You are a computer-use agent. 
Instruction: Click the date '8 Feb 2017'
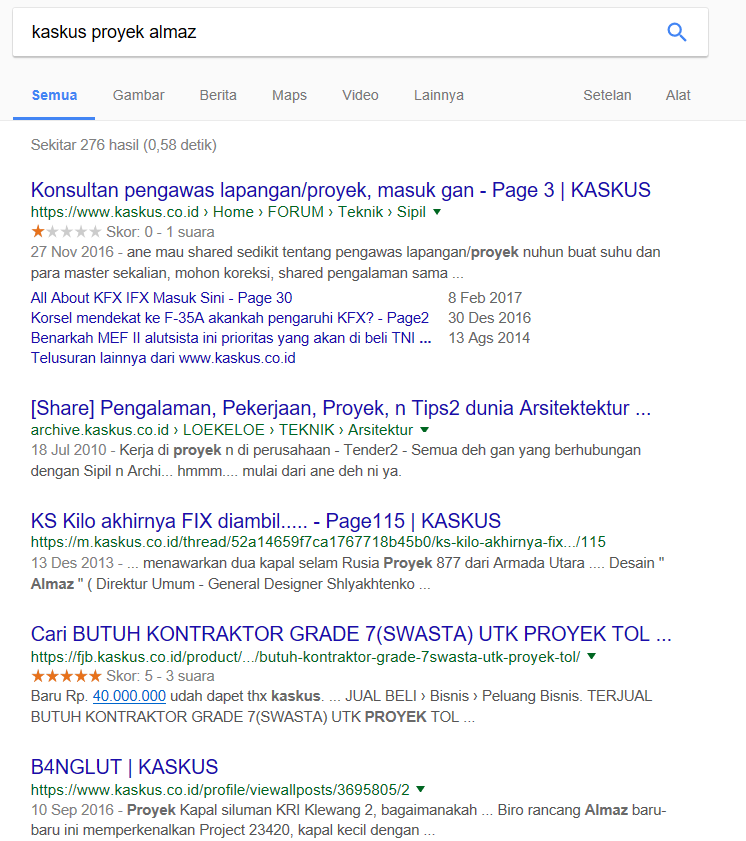point(485,298)
